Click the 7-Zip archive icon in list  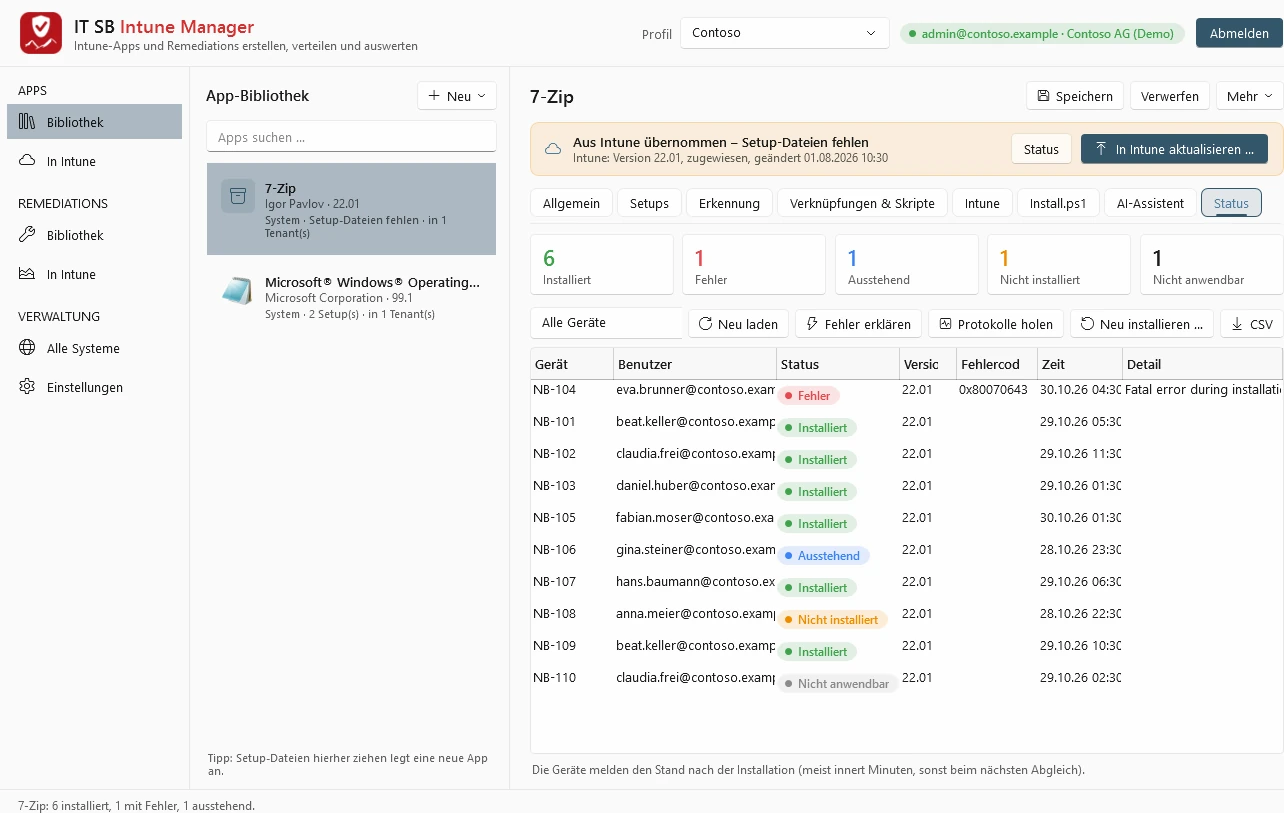(x=238, y=196)
